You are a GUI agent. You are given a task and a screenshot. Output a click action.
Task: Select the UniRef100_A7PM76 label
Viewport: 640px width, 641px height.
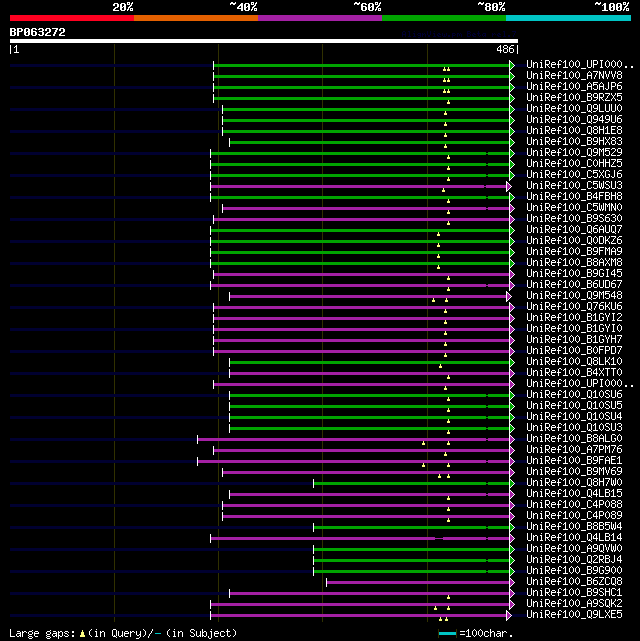tap(574, 450)
